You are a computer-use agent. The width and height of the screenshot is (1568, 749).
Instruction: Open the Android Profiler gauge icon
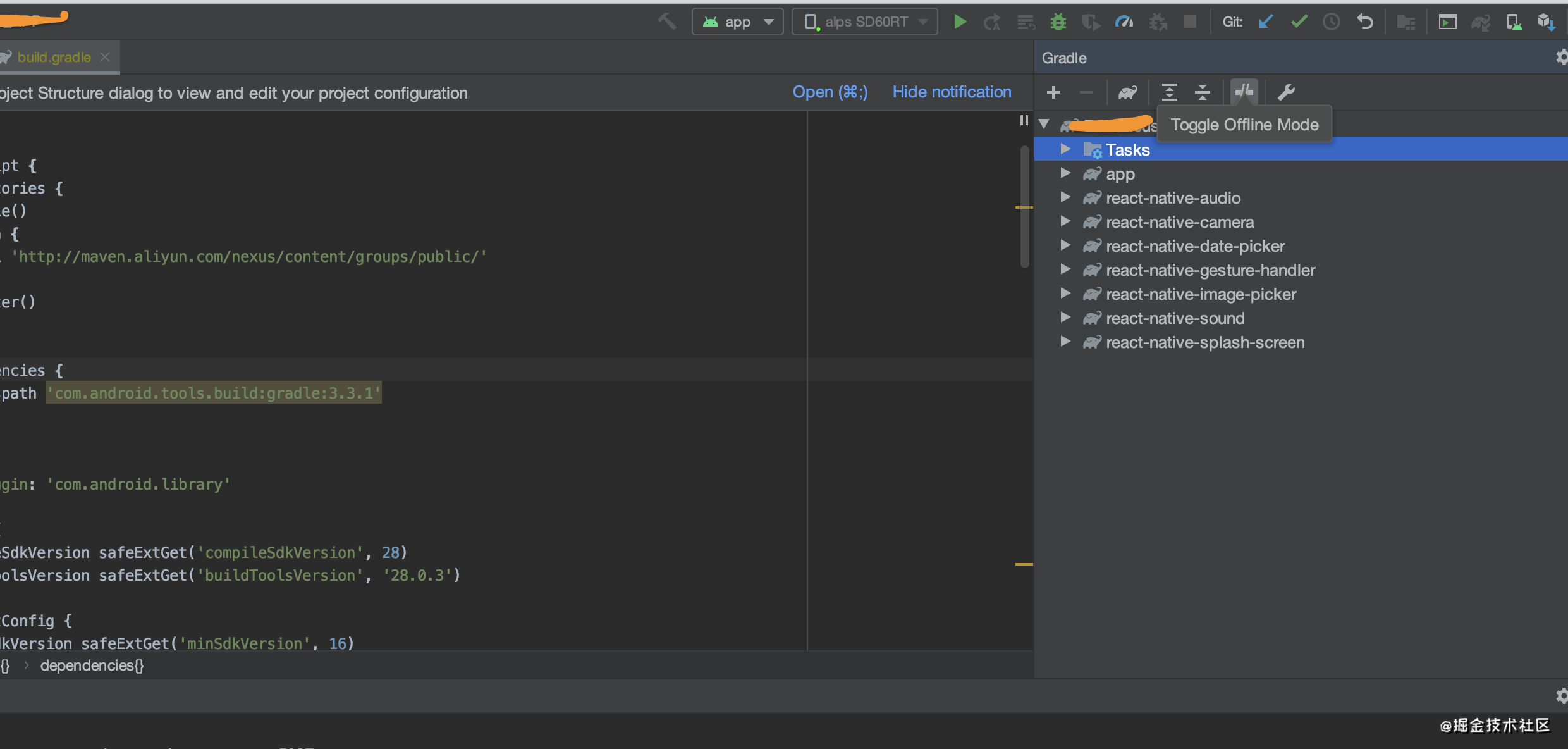click(x=1124, y=21)
